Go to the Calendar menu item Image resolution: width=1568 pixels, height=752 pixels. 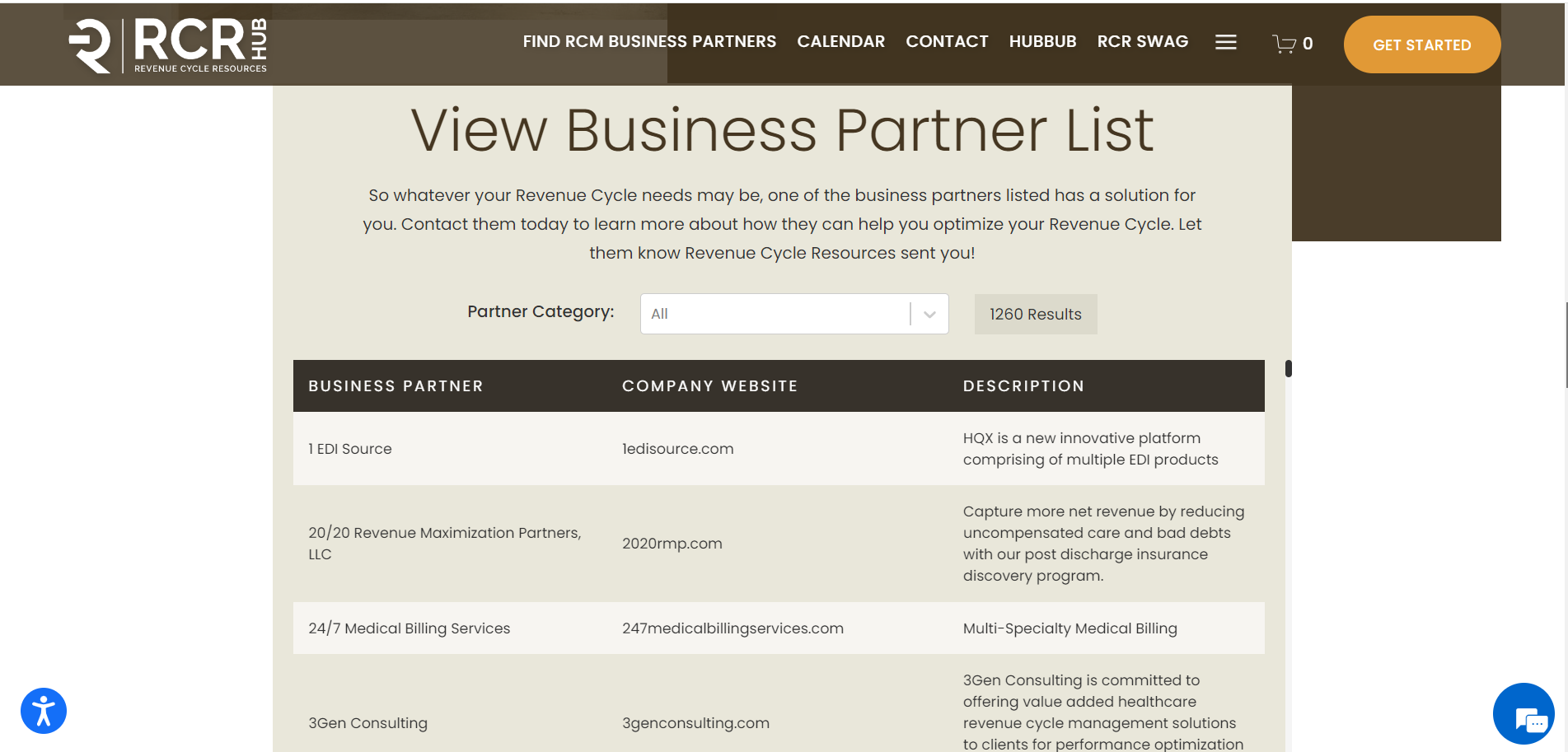[x=840, y=41]
